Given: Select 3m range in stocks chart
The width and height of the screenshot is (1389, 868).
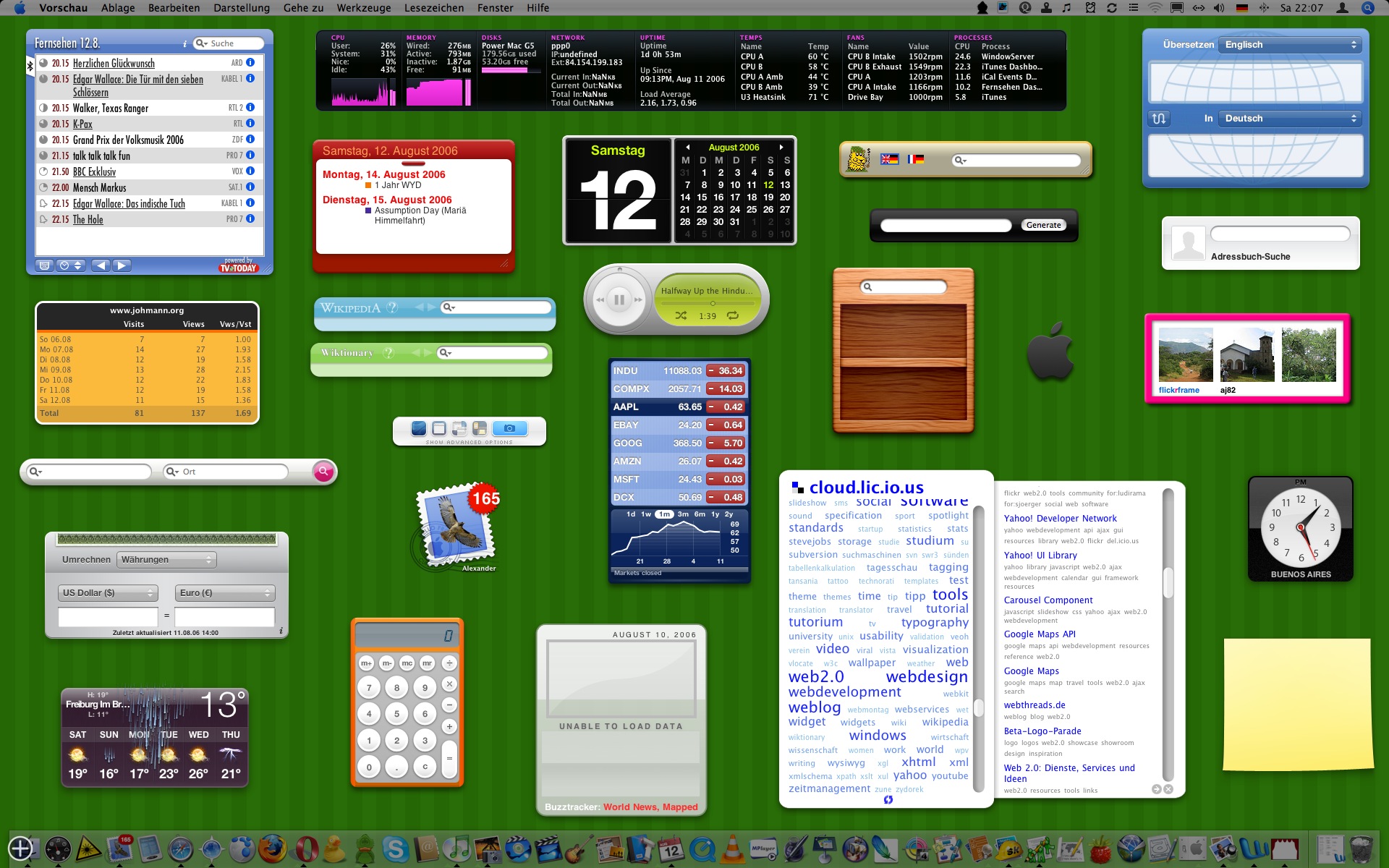Looking at the screenshot, I should click(x=683, y=514).
